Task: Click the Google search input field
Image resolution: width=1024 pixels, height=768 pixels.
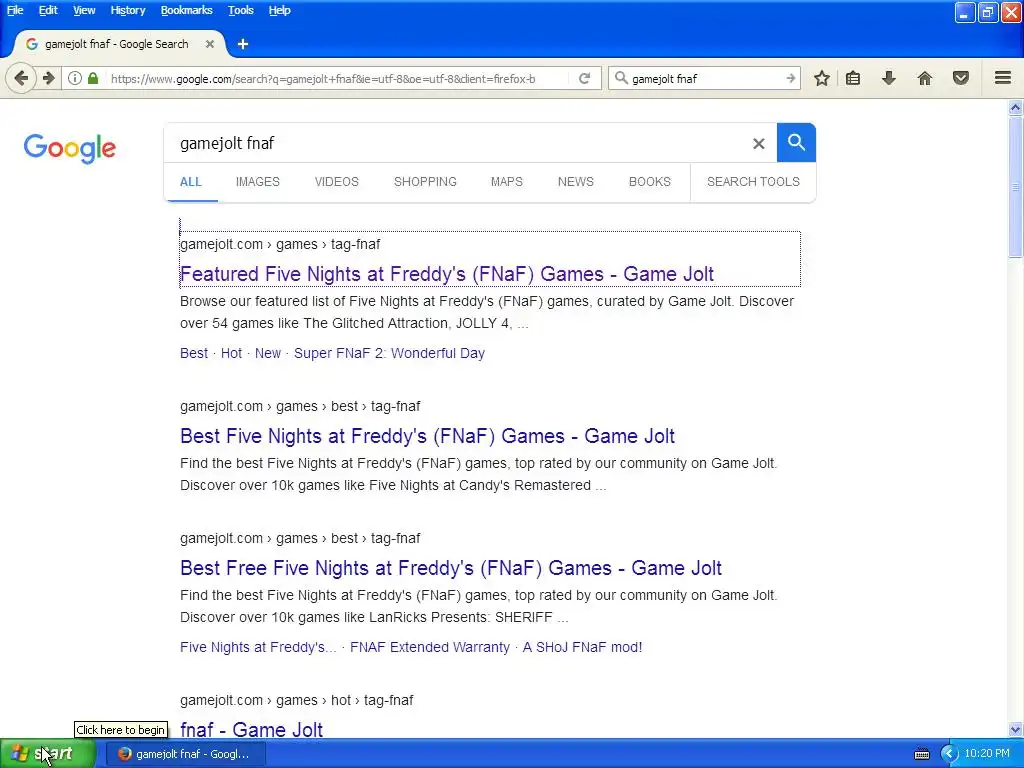Action: (x=457, y=143)
